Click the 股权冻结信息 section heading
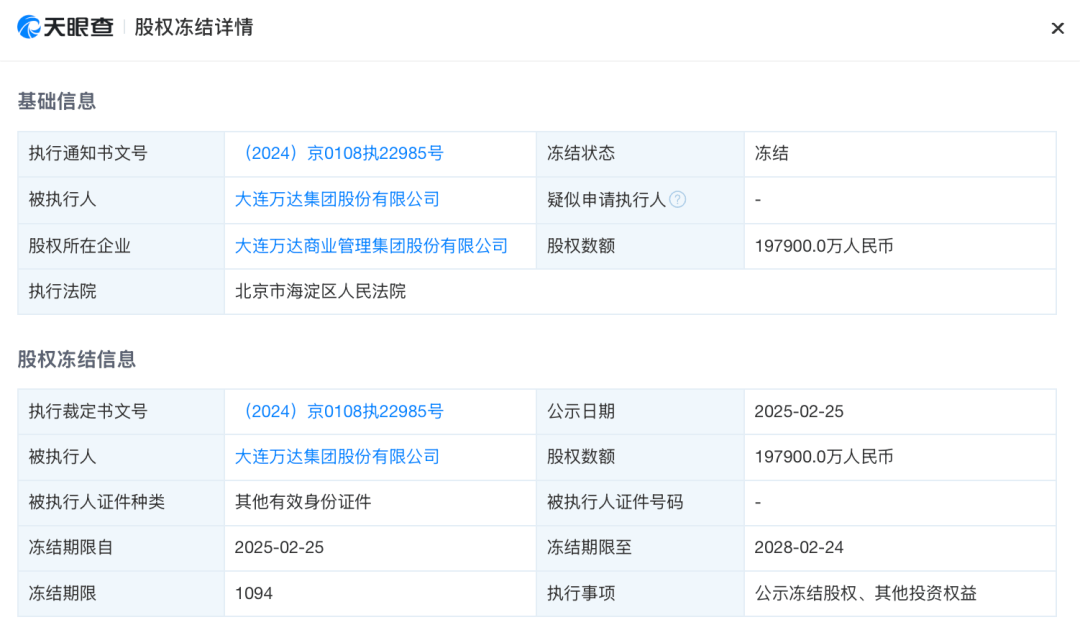This screenshot has height=630, width=1080. (x=76, y=359)
